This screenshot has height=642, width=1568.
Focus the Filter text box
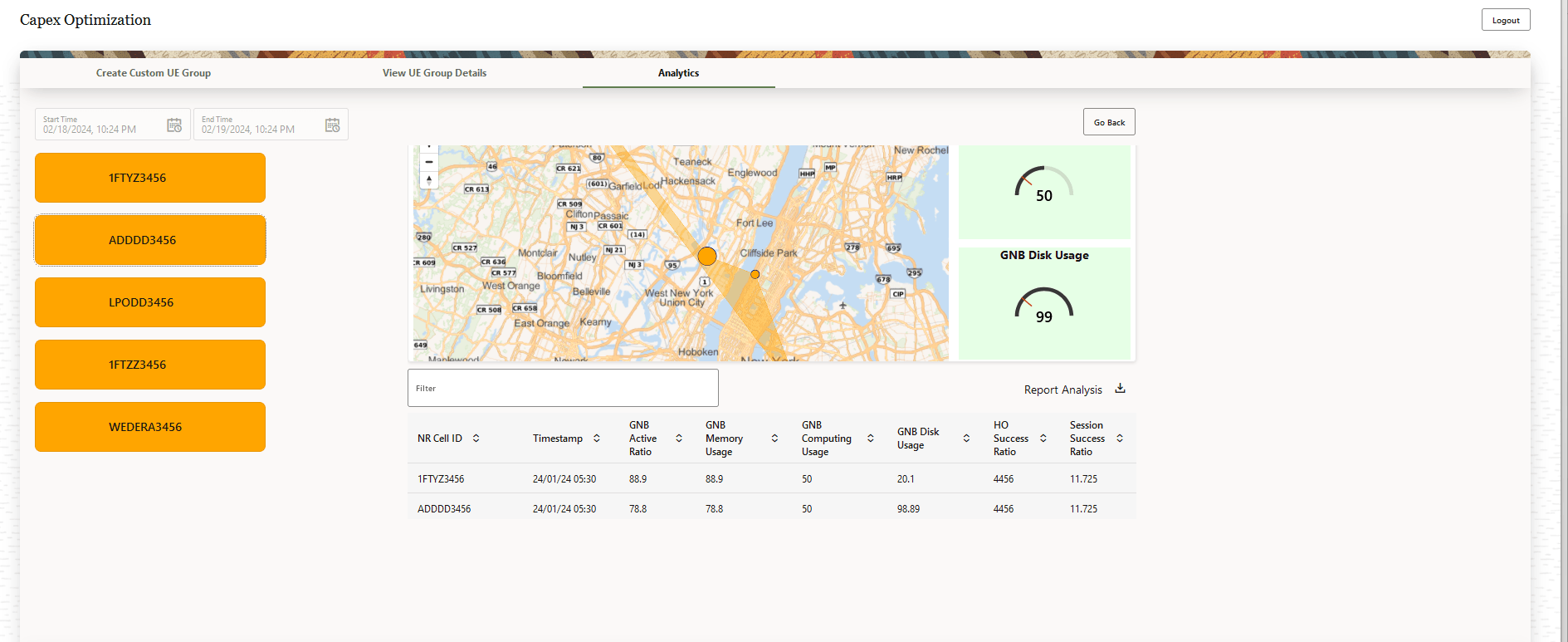[563, 388]
